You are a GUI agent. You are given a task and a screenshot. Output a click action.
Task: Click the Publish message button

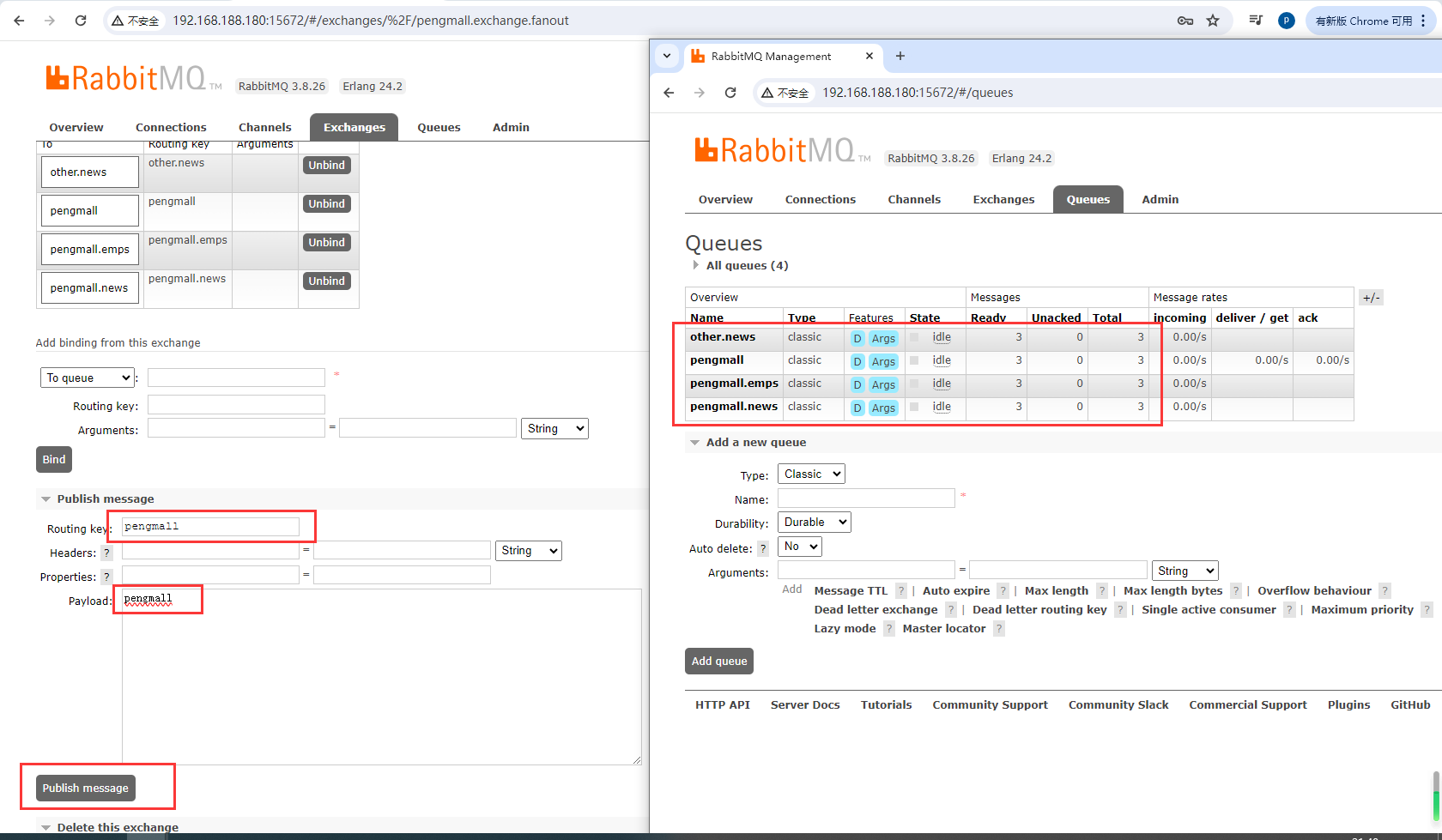tap(85, 788)
